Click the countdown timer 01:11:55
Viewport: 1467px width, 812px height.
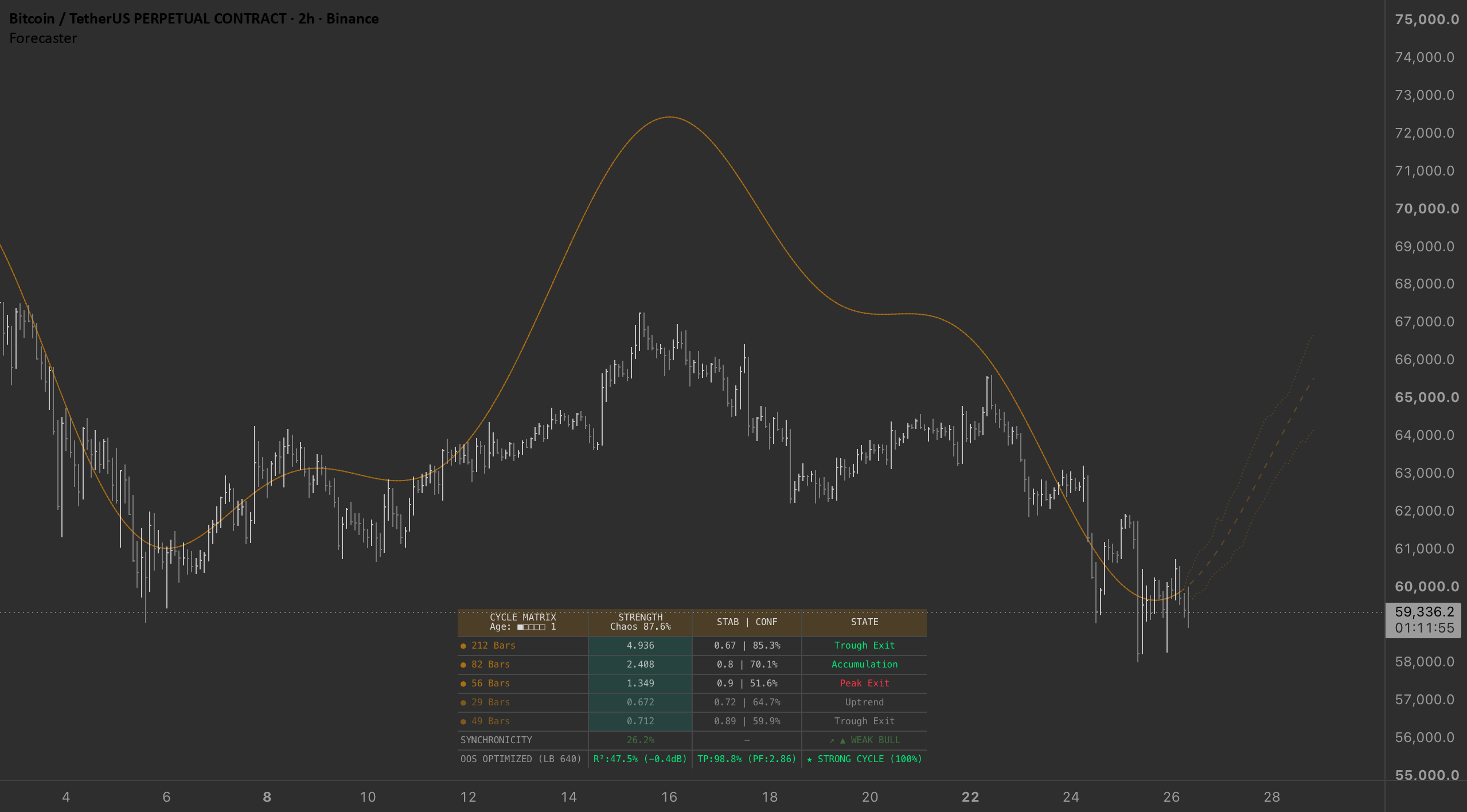point(1425,628)
